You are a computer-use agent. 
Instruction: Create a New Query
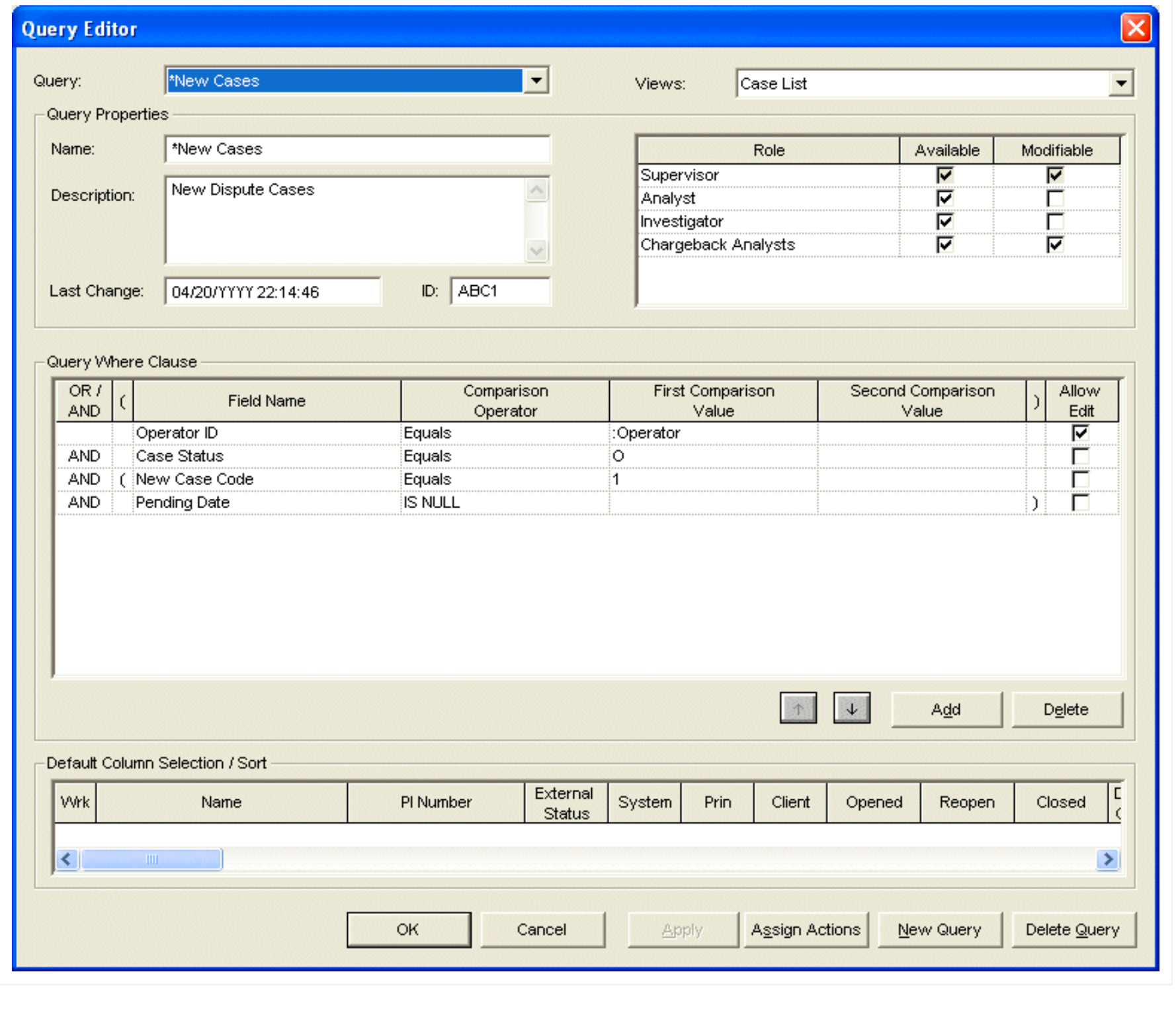(x=939, y=929)
